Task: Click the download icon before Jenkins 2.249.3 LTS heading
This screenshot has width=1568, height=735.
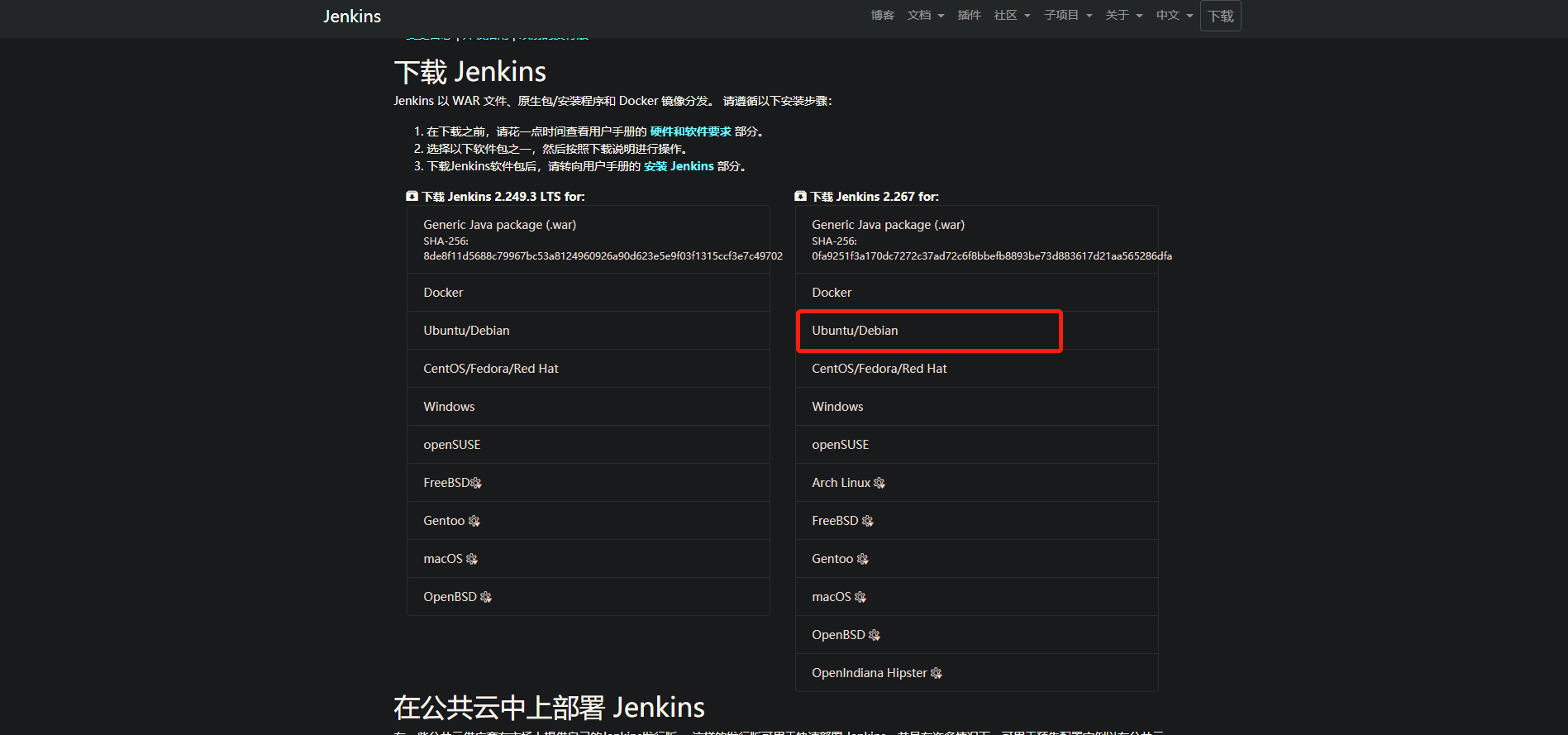Action: [412, 196]
